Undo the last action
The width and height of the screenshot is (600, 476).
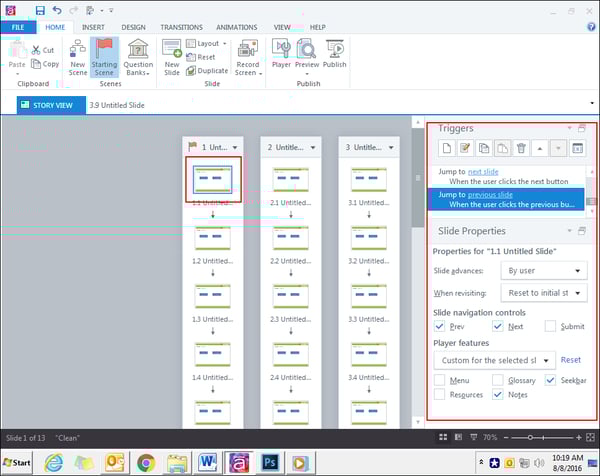57,10
